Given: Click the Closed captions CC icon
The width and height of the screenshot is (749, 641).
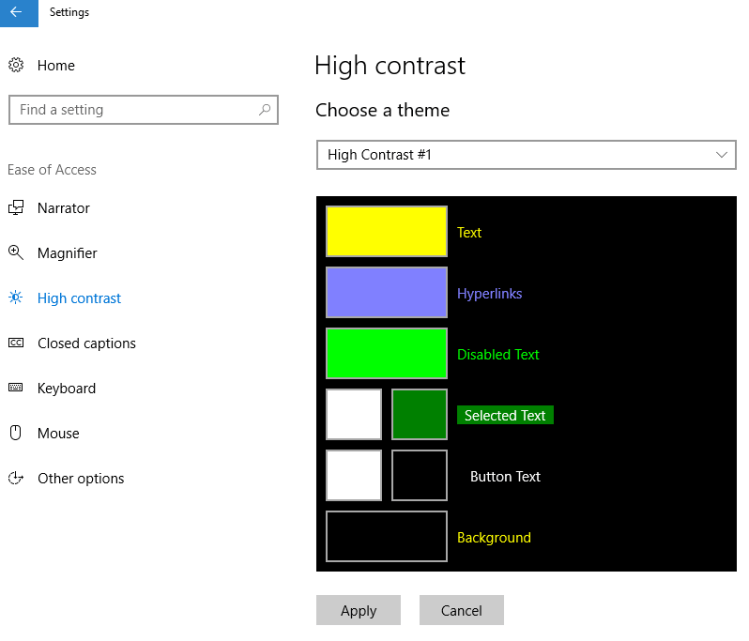Looking at the screenshot, I should [16, 342].
